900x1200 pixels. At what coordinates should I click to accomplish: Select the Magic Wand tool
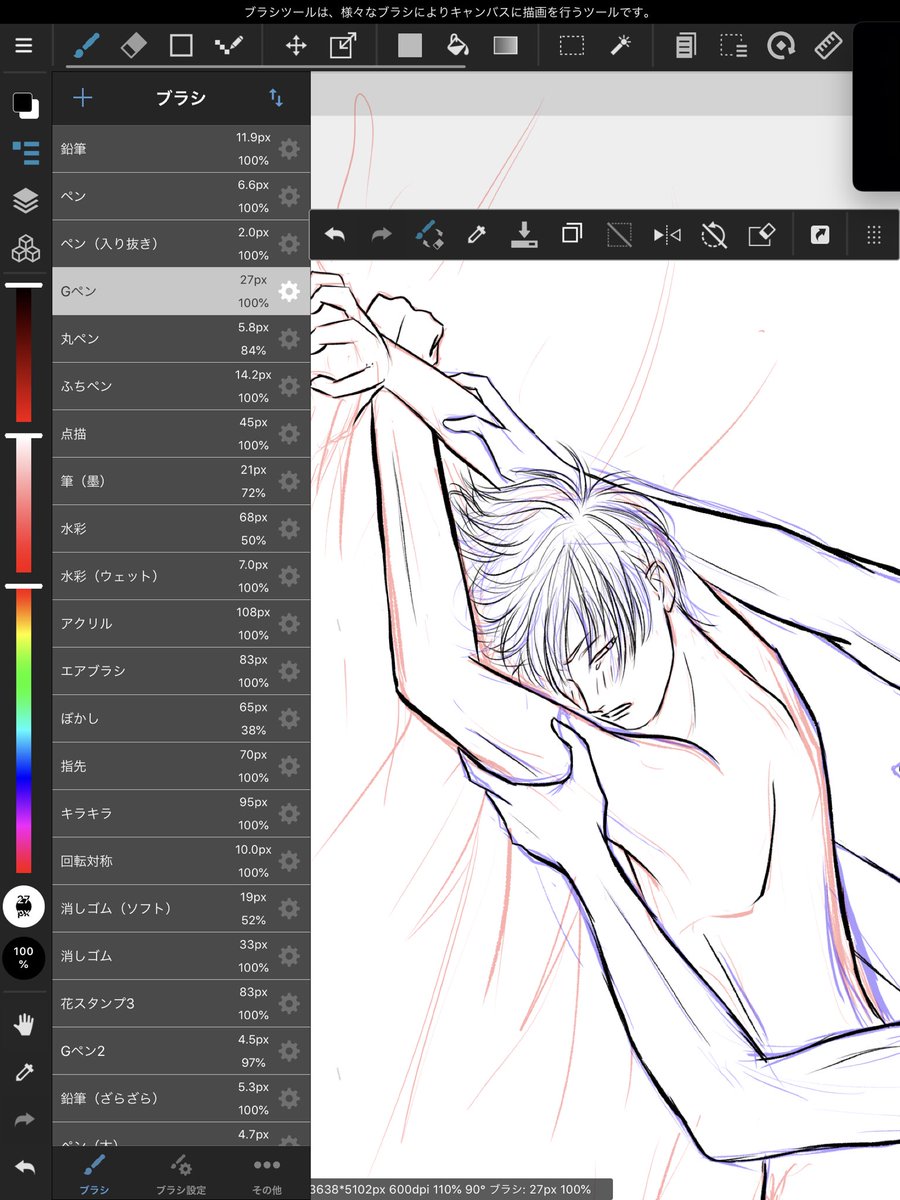[619, 46]
